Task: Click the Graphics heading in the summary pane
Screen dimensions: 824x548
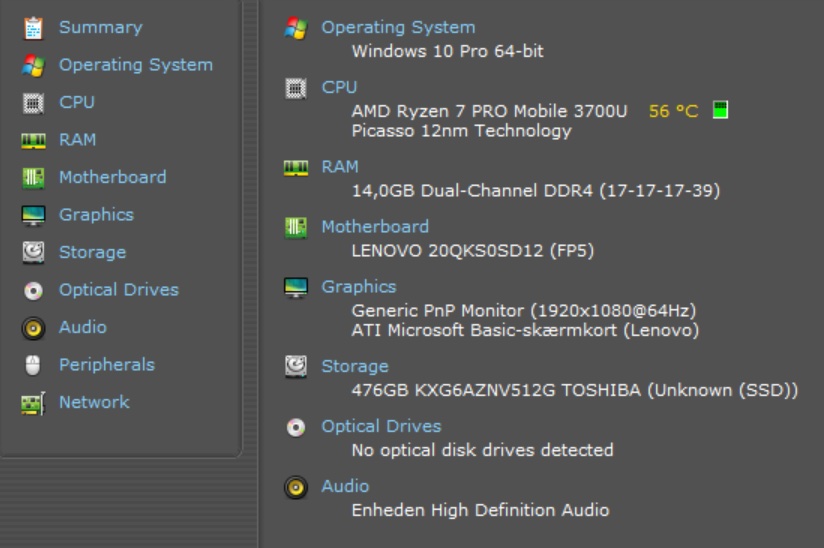Action: coord(358,287)
